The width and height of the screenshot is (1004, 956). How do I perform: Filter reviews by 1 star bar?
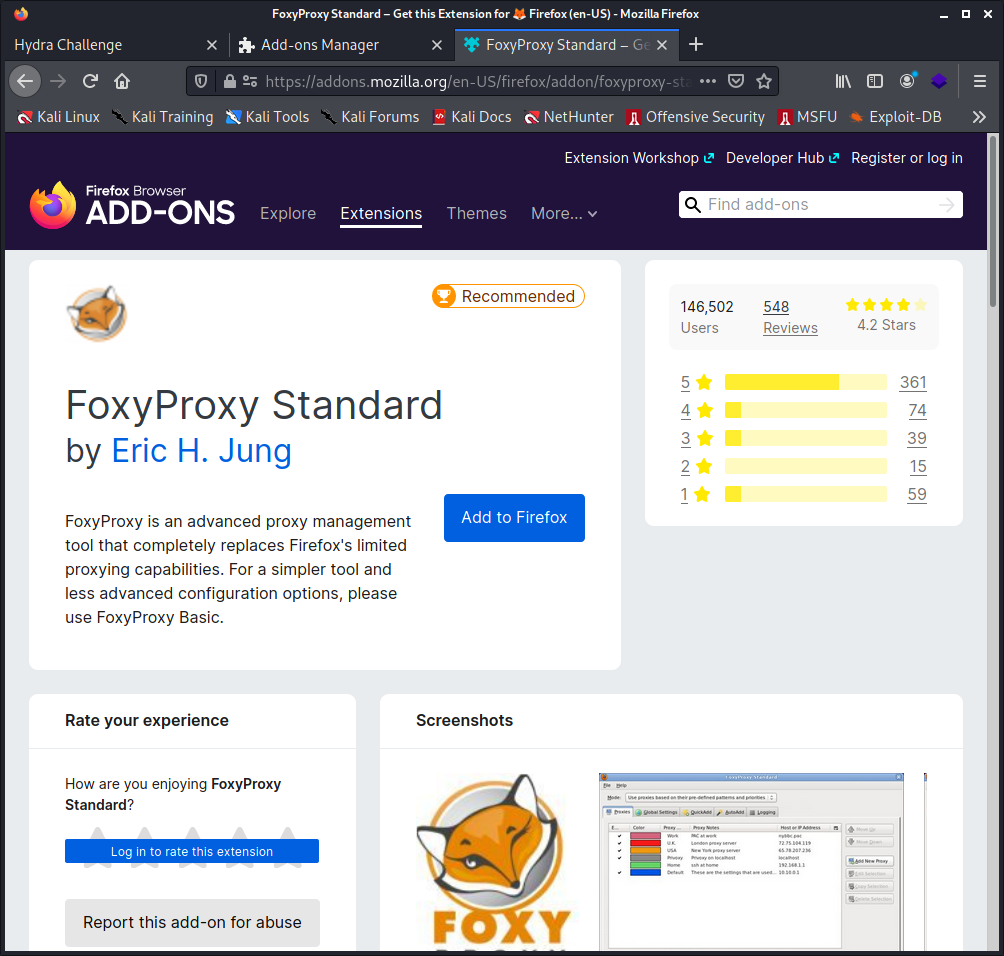pos(806,494)
